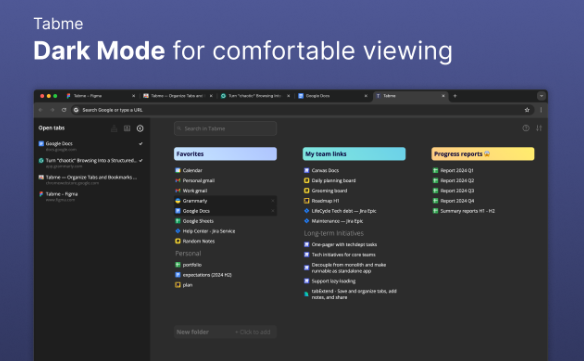The image size is (584, 361).
Task: Click the icon beside tabExtend link
Action: [307, 294]
